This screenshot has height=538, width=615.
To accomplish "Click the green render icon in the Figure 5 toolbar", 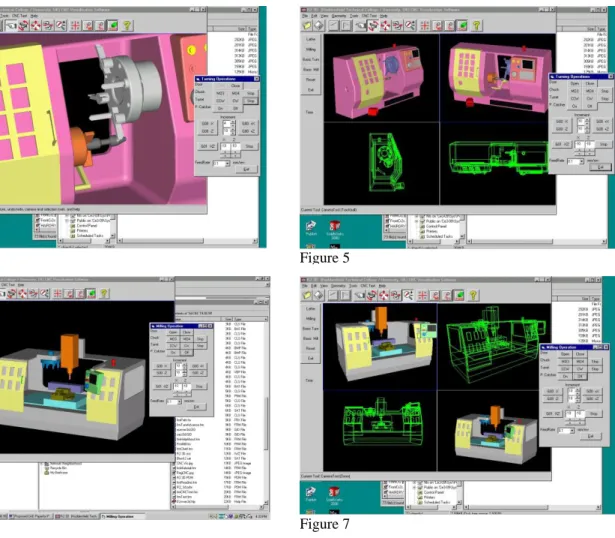I will (x=463, y=25).
